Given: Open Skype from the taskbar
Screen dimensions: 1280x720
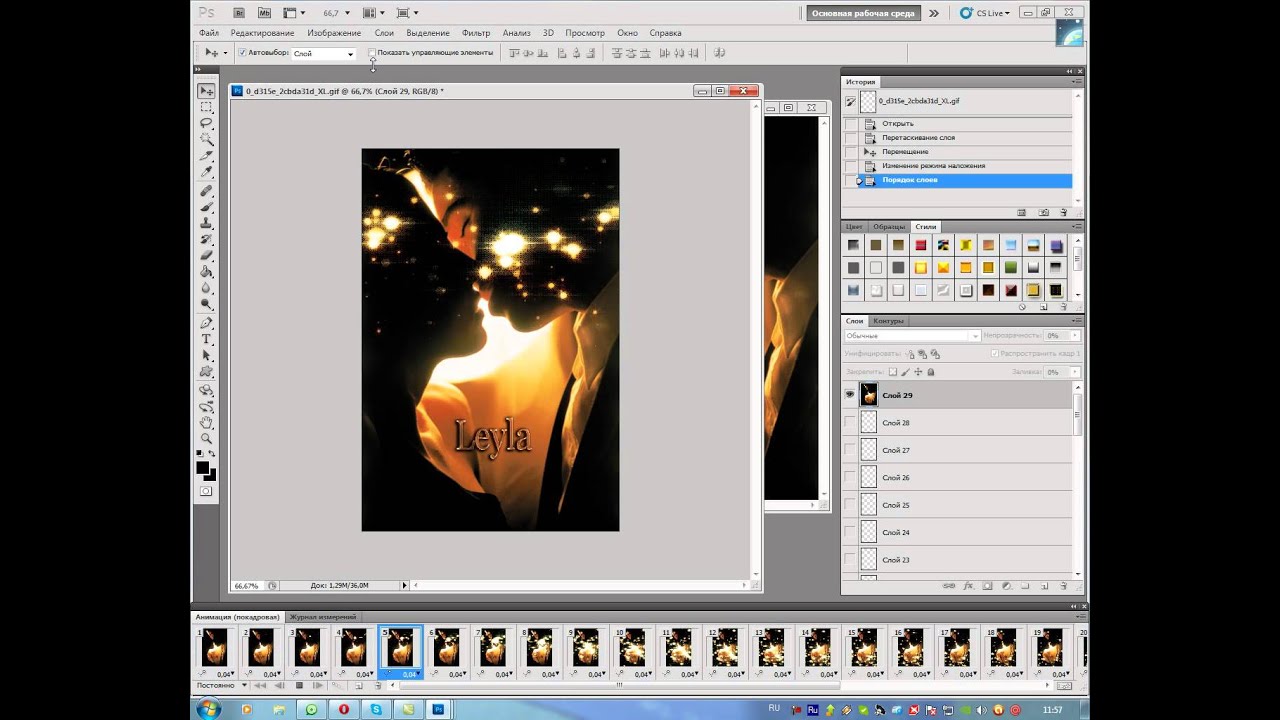Looking at the screenshot, I should coord(376,708).
